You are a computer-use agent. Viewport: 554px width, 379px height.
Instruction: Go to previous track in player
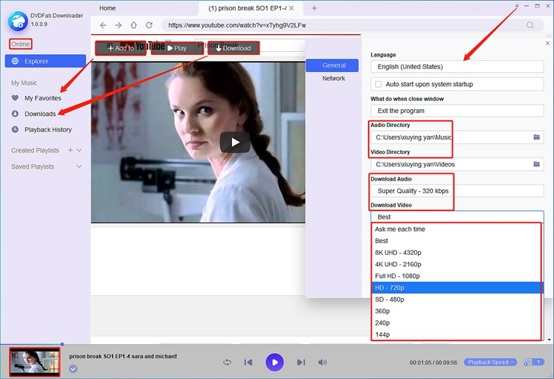(248, 362)
